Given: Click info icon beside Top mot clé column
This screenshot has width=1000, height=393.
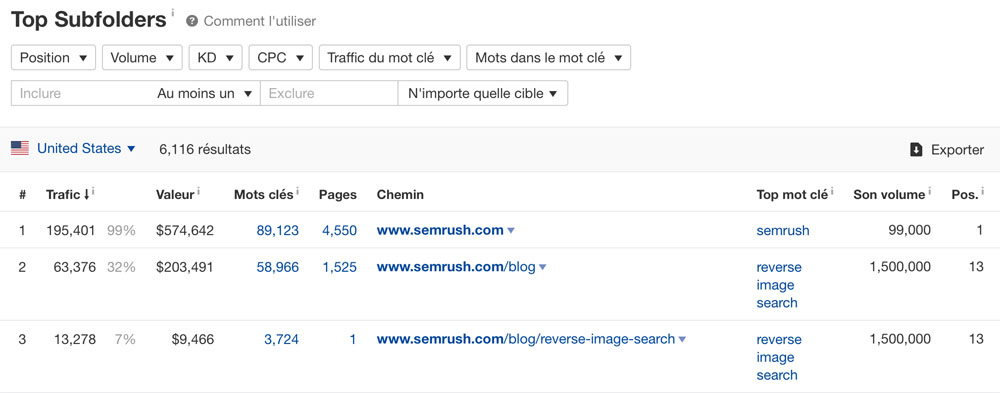Looking at the screenshot, I should tap(832, 190).
